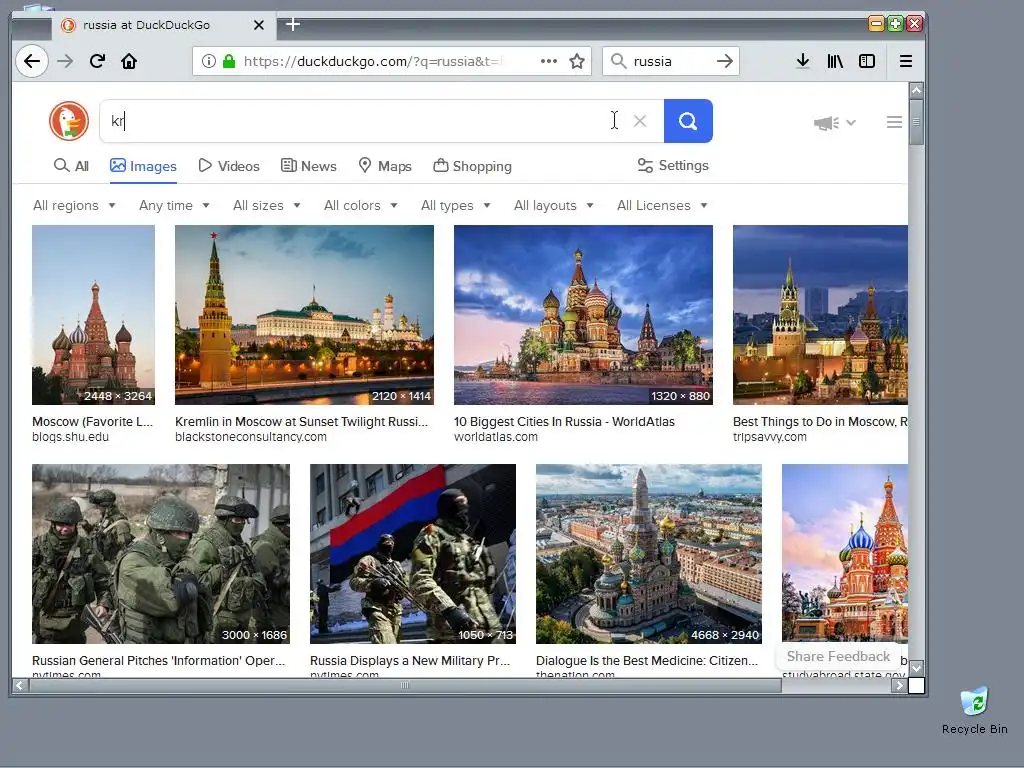This screenshot has width=1024, height=768.
Task: Click the horizontal scrollbar thumb
Action: click(x=405, y=685)
